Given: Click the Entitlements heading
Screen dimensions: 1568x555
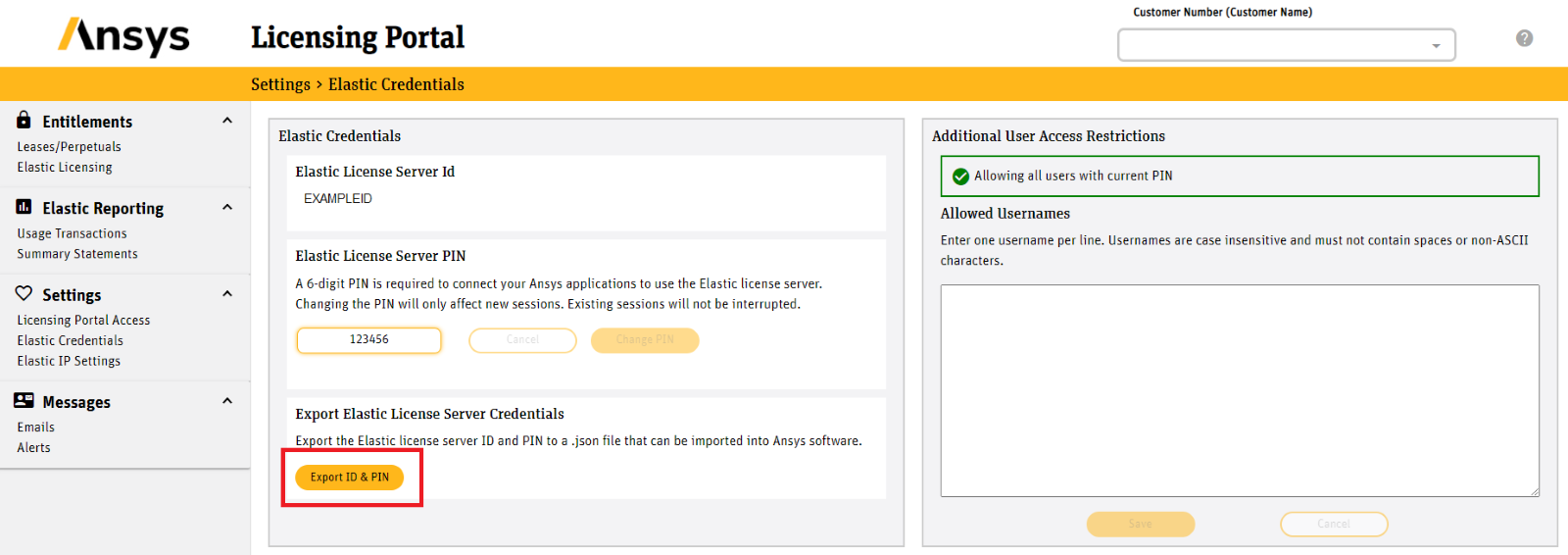Looking at the screenshot, I should point(87,122).
